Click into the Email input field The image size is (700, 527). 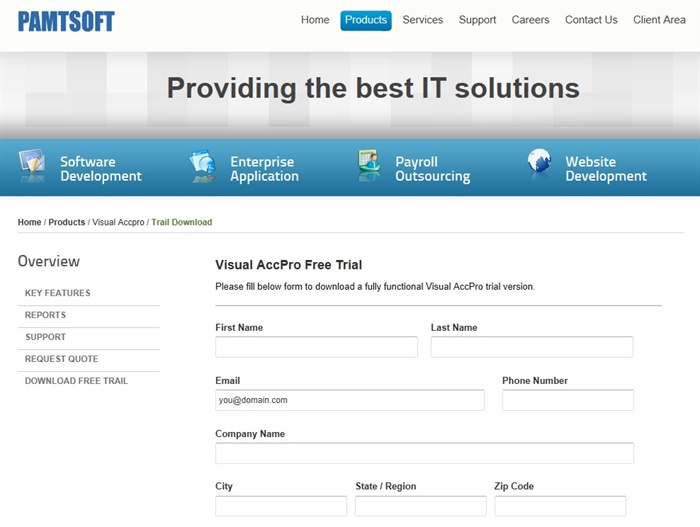[349, 400]
